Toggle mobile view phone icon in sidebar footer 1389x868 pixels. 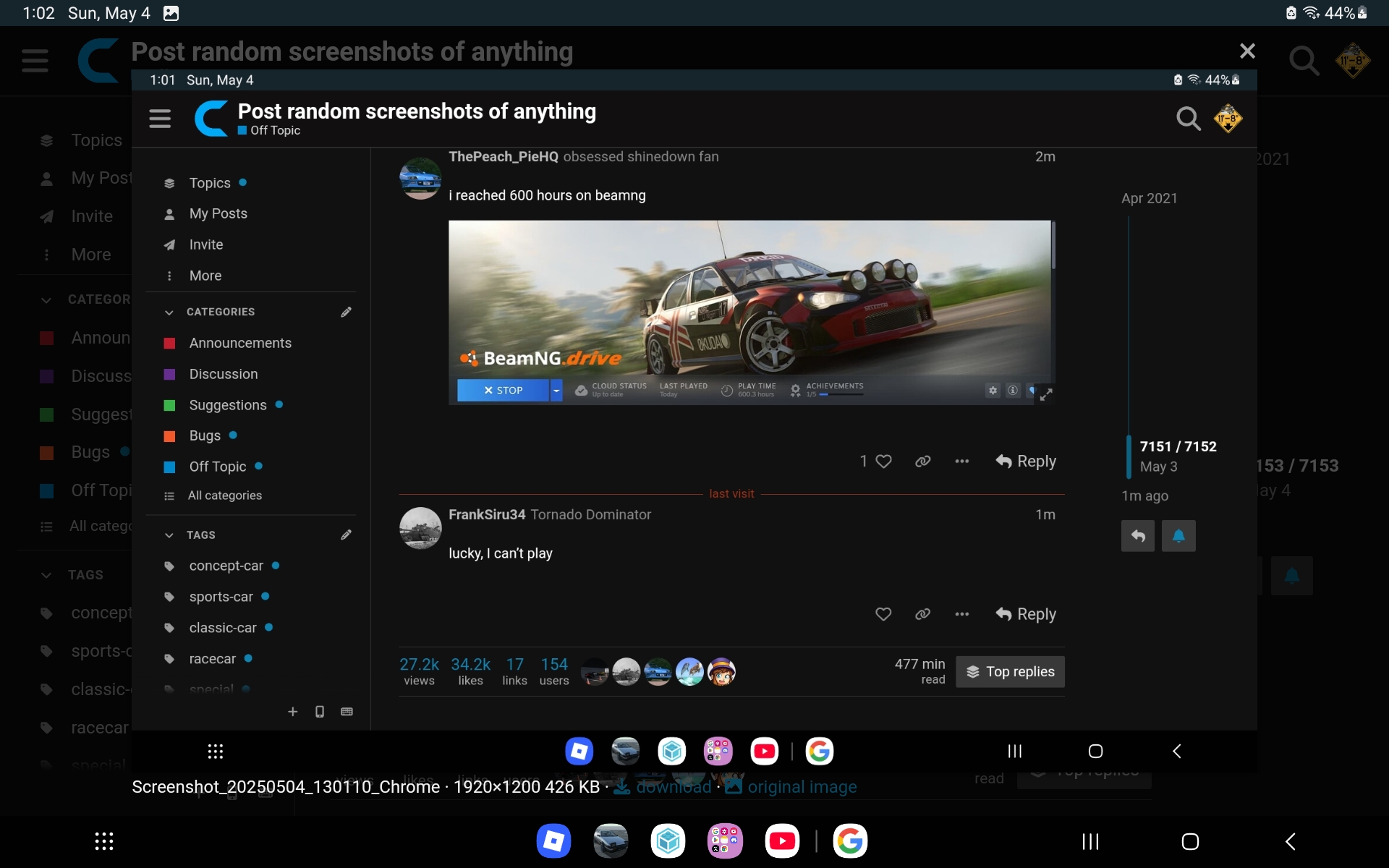[320, 712]
